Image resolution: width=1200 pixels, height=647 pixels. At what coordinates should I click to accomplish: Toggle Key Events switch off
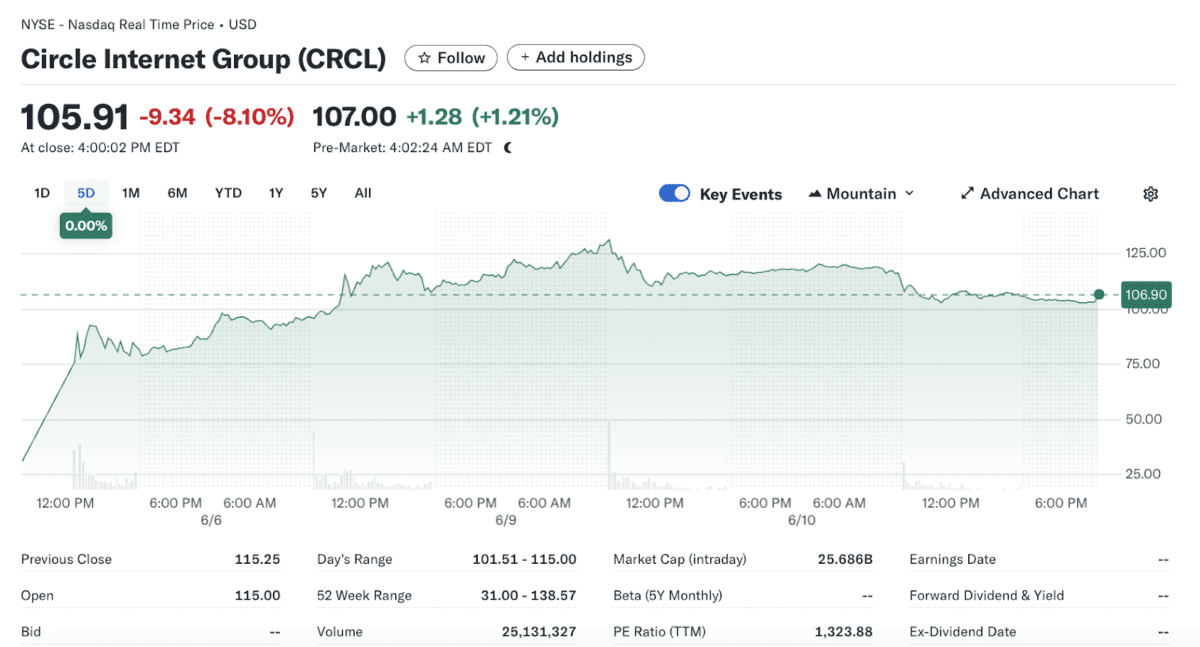click(x=674, y=194)
